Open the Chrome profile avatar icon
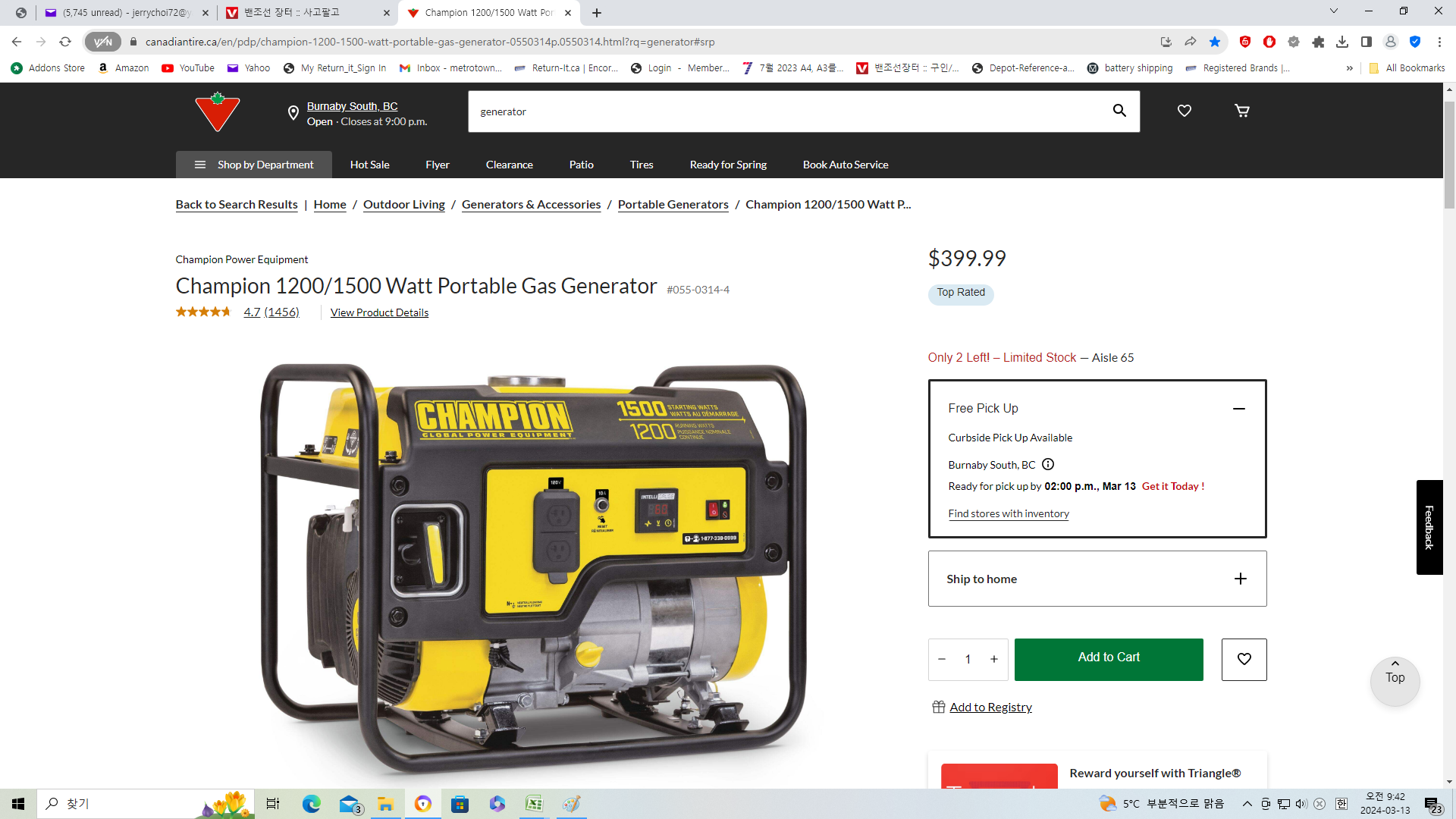This screenshot has width=1456, height=819. [1391, 42]
